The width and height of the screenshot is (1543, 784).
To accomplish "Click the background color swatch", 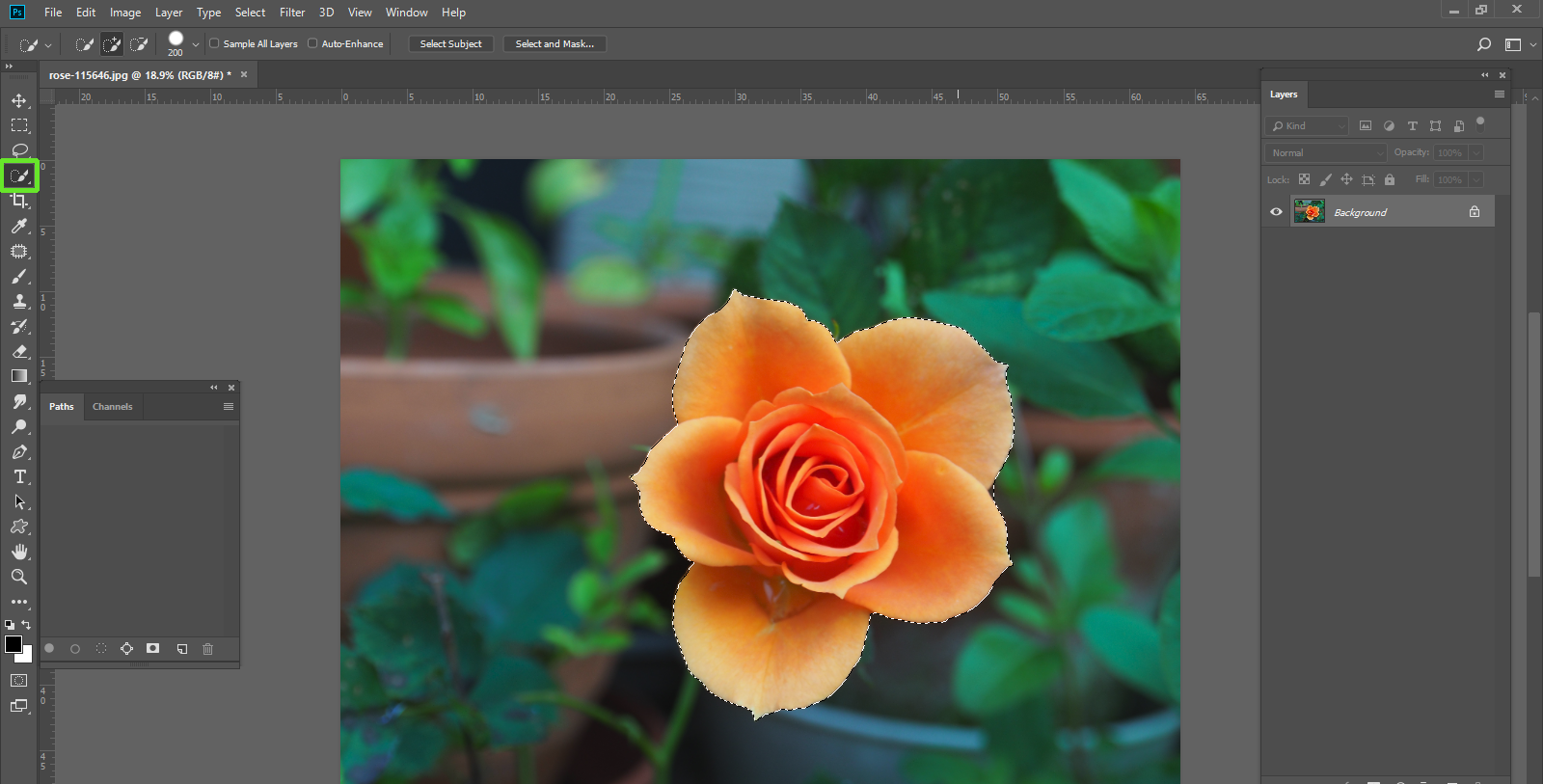I will point(27,657).
